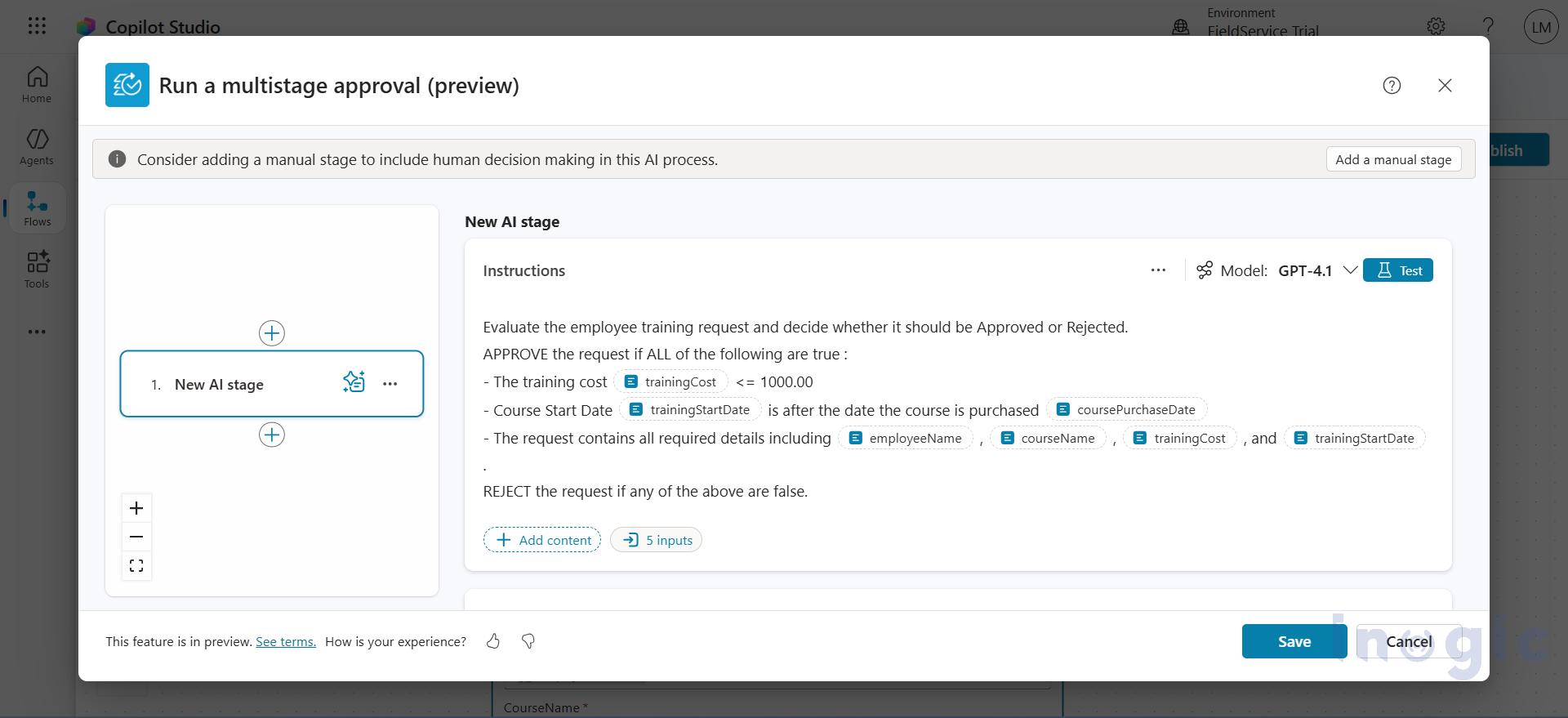Open Tools in the left sidebar
The width and height of the screenshot is (1568, 718).
(x=37, y=270)
